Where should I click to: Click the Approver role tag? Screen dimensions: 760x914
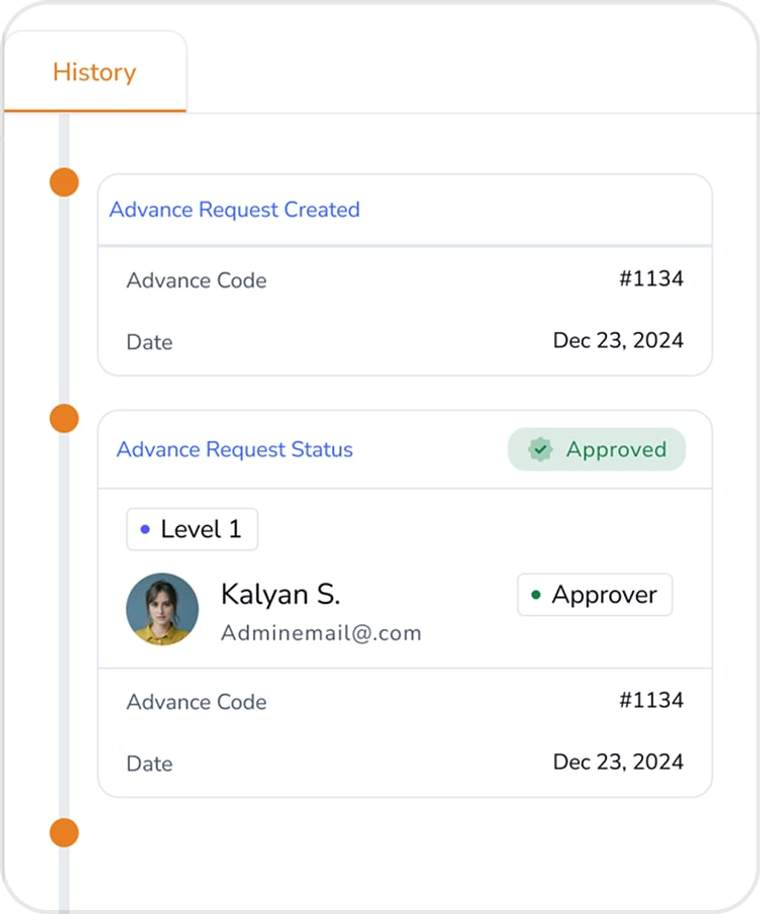[595, 595]
